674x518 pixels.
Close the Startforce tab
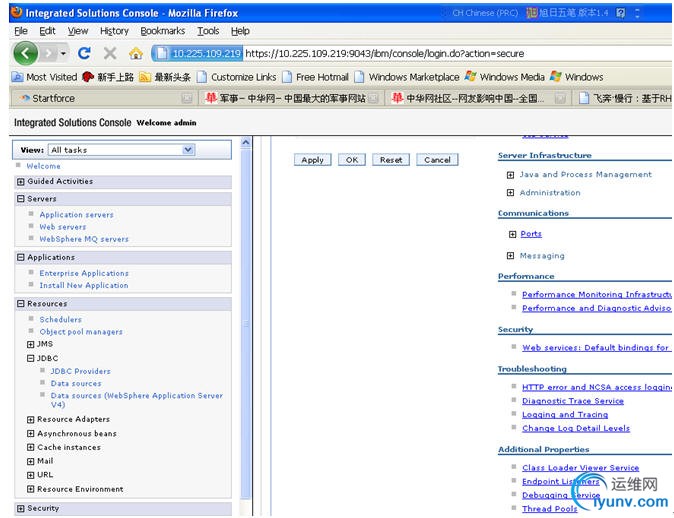pos(187,99)
